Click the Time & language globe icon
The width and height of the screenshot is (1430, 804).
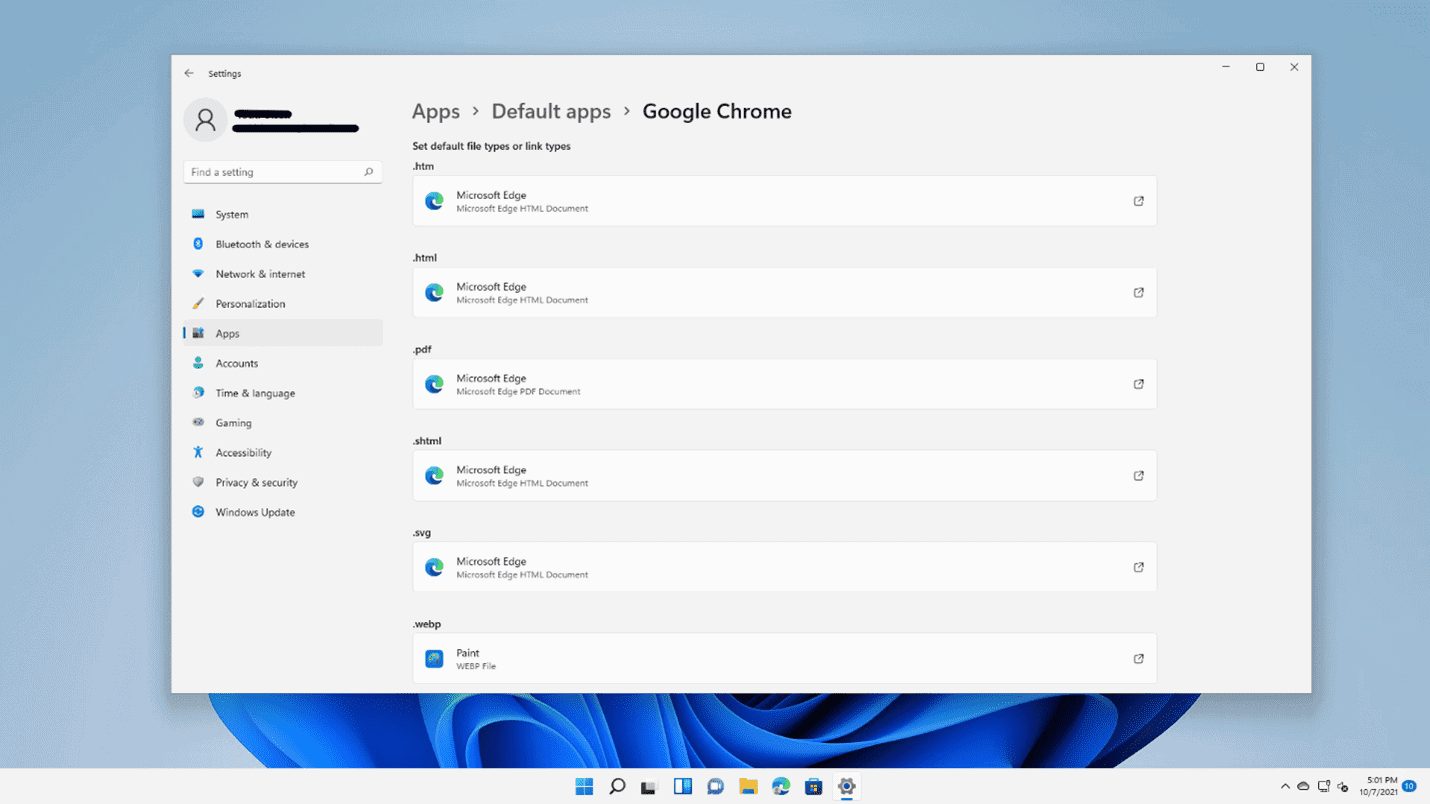tap(198, 393)
